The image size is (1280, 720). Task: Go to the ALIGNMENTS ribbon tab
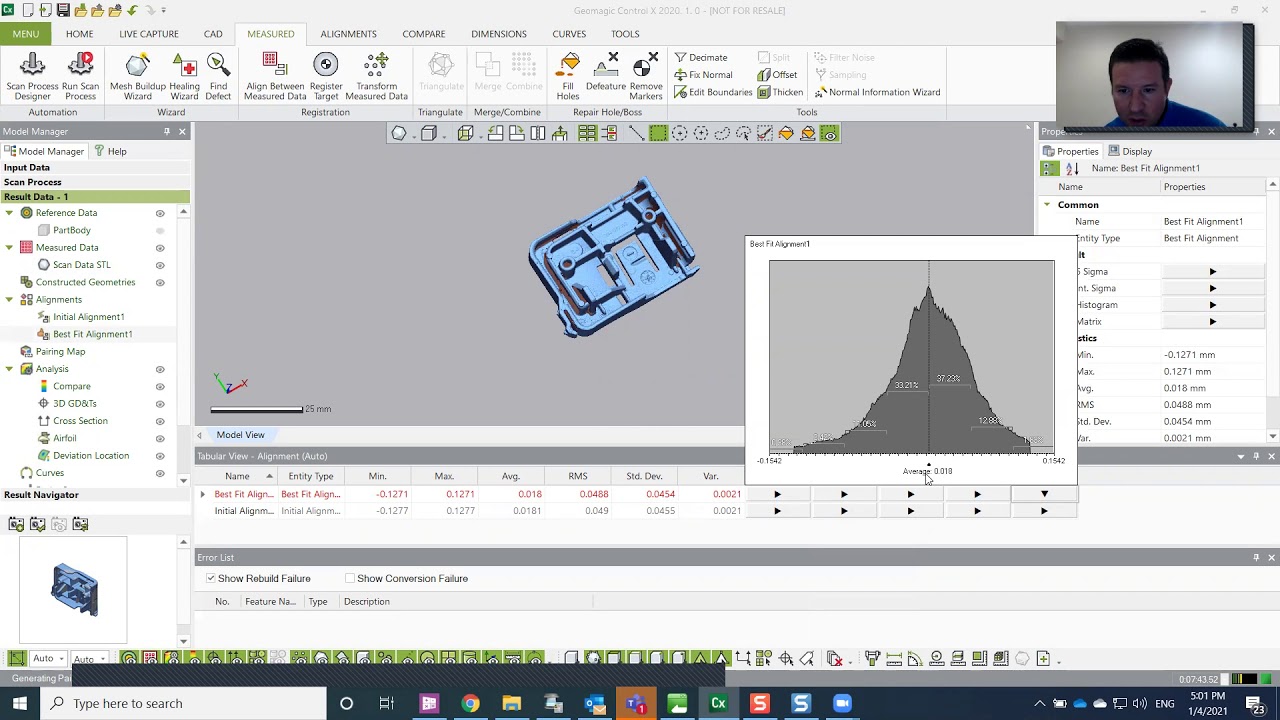(348, 34)
